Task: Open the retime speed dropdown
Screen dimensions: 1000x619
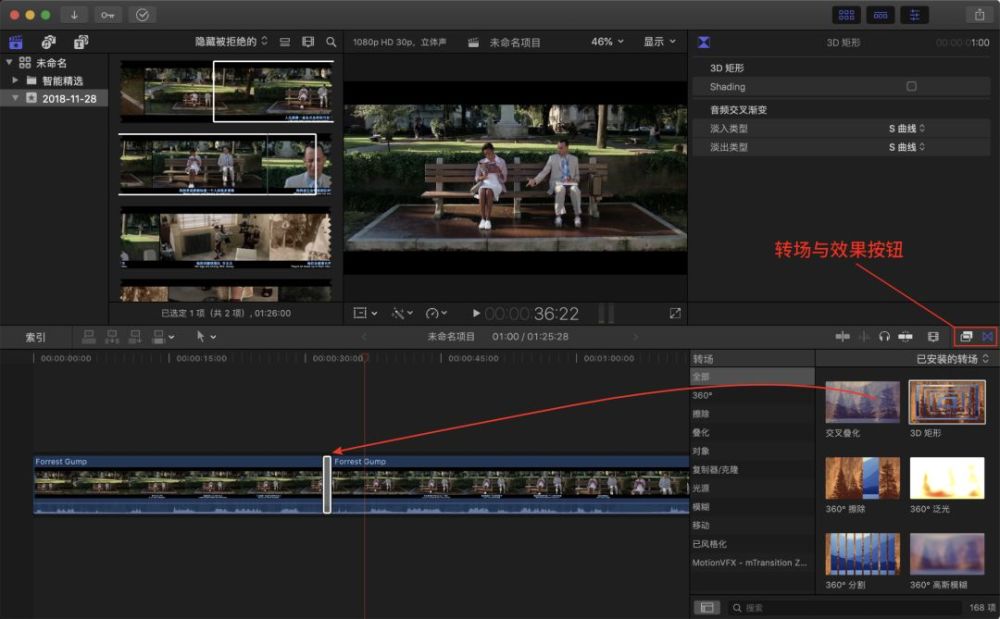Action: 437,313
